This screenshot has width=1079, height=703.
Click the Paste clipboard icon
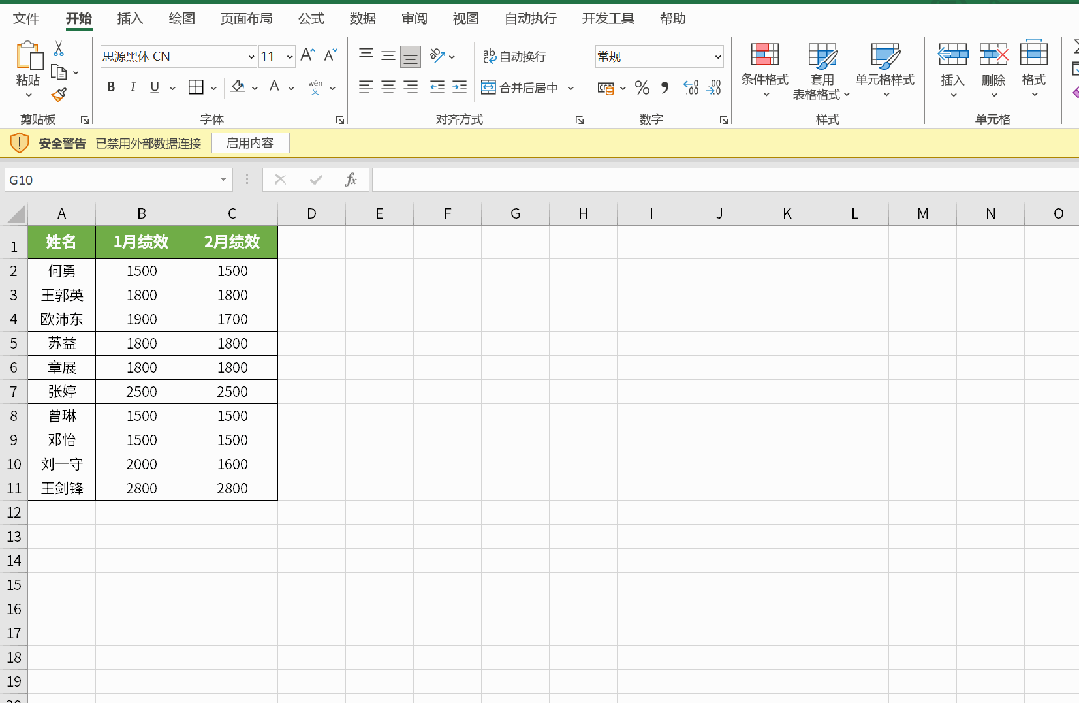tap(29, 55)
